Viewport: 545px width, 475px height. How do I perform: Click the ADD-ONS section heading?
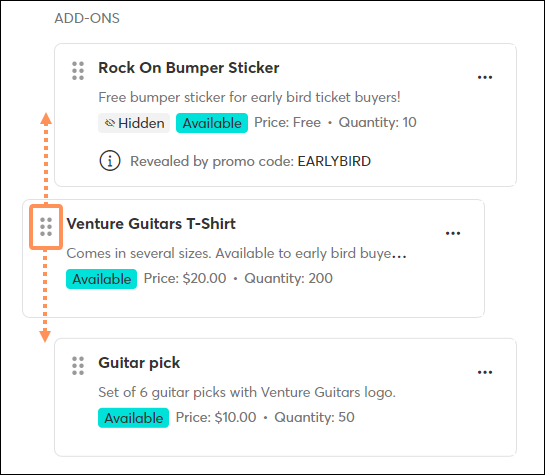87,18
